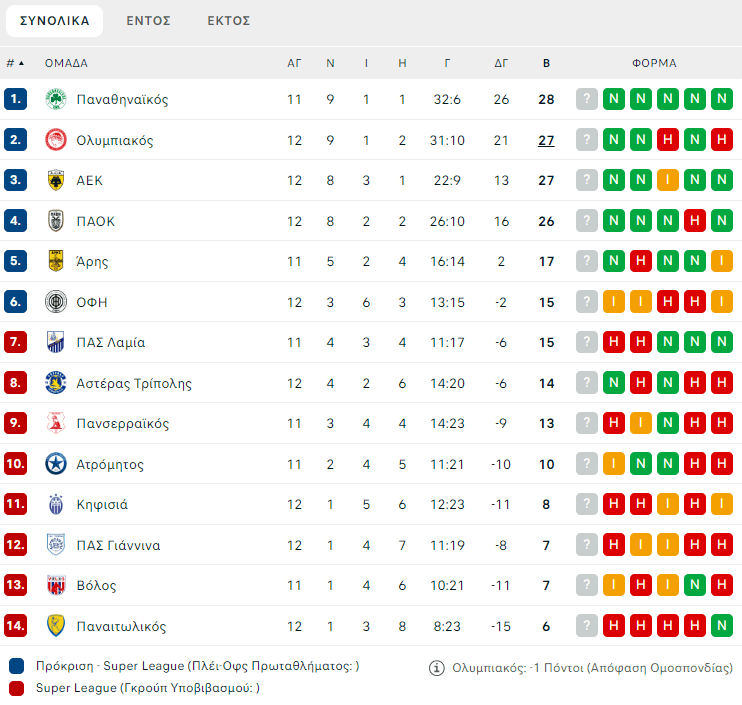Select the ΣΥΝΟΛΙΚΑ tab
This screenshot has height=705, width=742.
[x=54, y=20]
